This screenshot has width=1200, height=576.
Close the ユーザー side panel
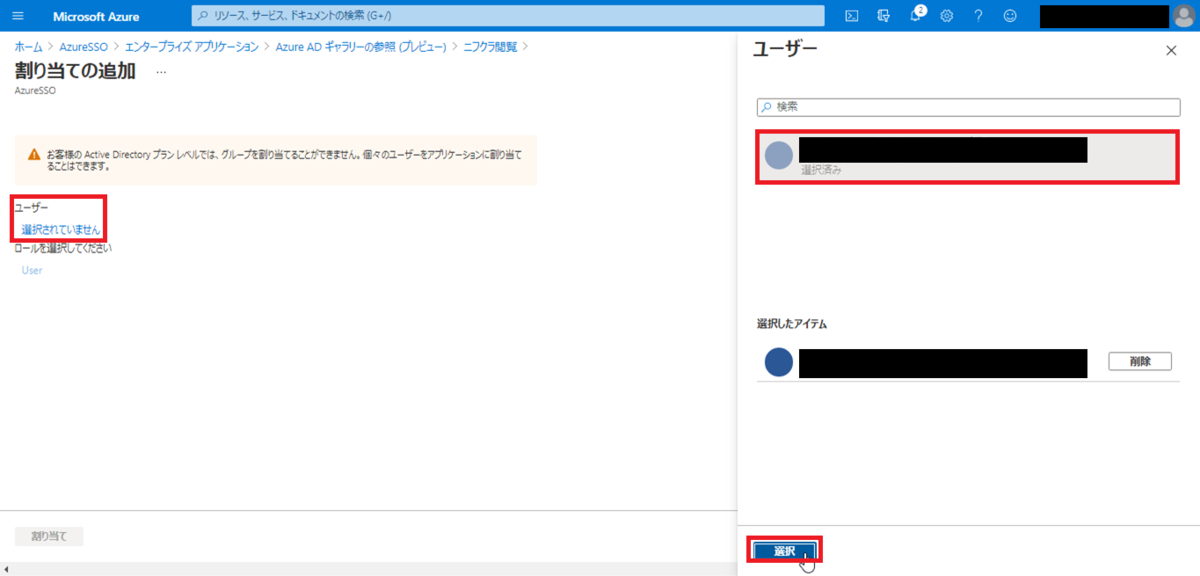click(x=1171, y=51)
